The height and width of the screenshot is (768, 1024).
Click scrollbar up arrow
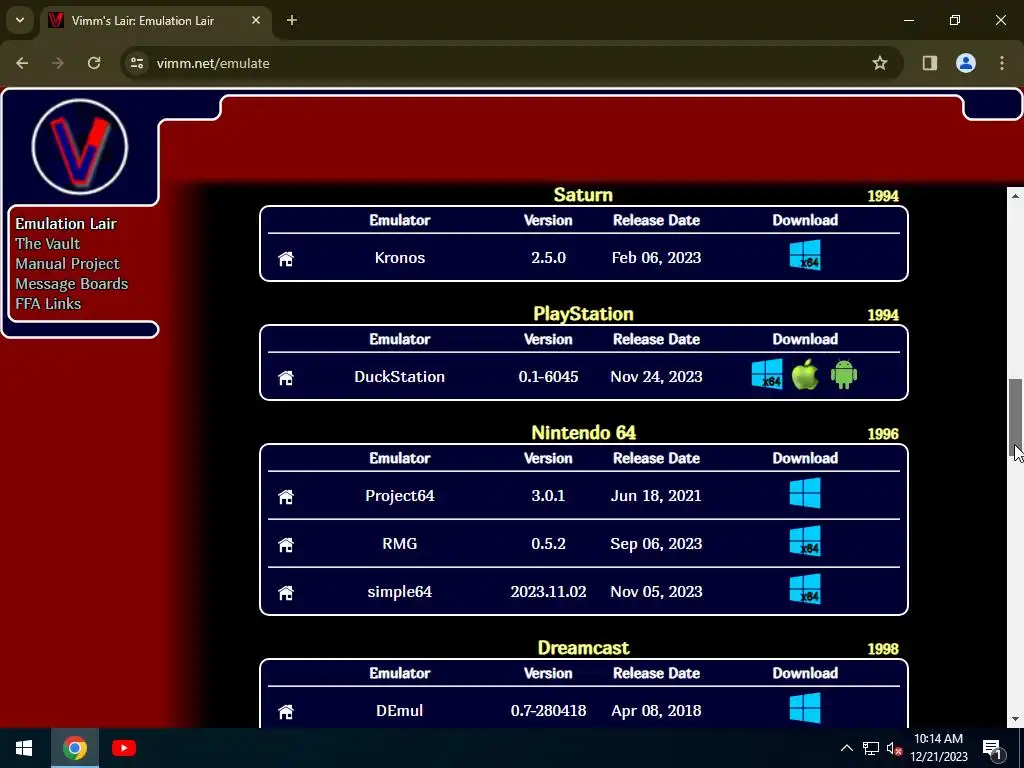pyautogui.click(x=1016, y=196)
